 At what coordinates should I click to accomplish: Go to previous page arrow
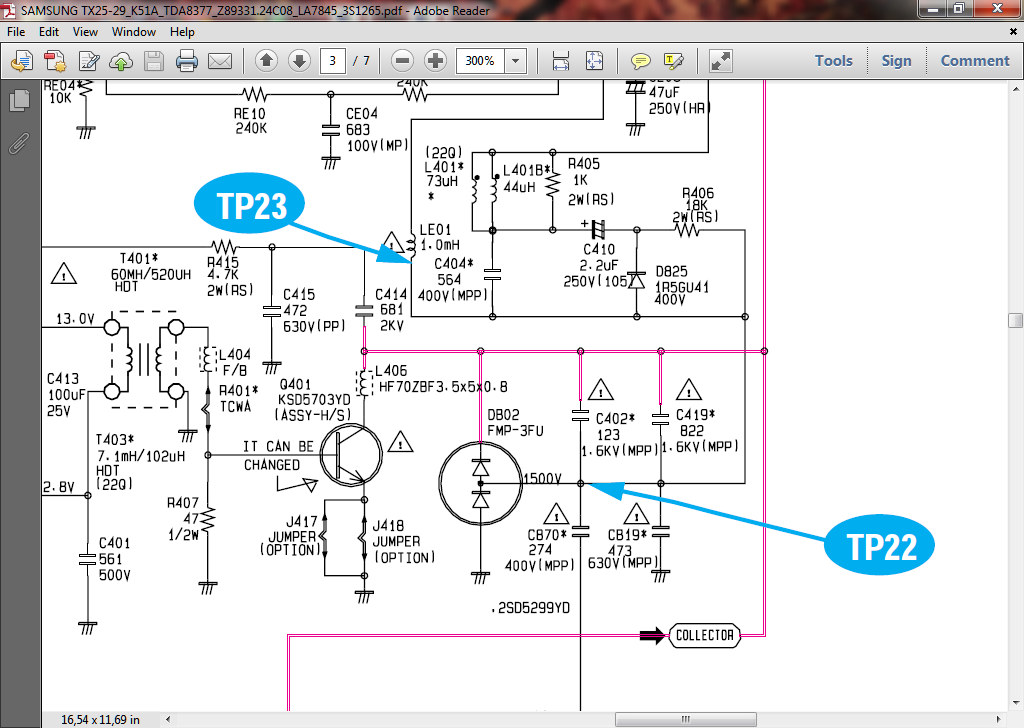click(x=266, y=61)
